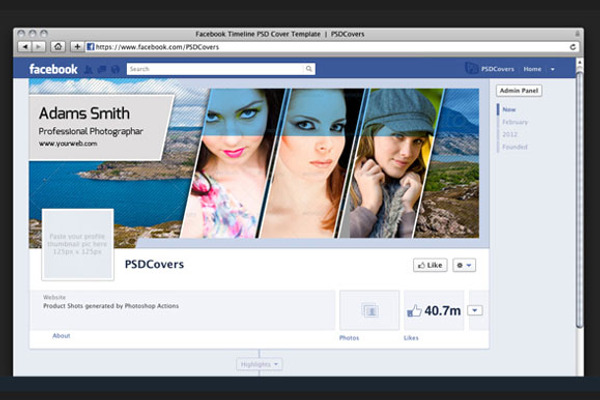Click the Facebook favicon in the address bar

tap(90, 47)
